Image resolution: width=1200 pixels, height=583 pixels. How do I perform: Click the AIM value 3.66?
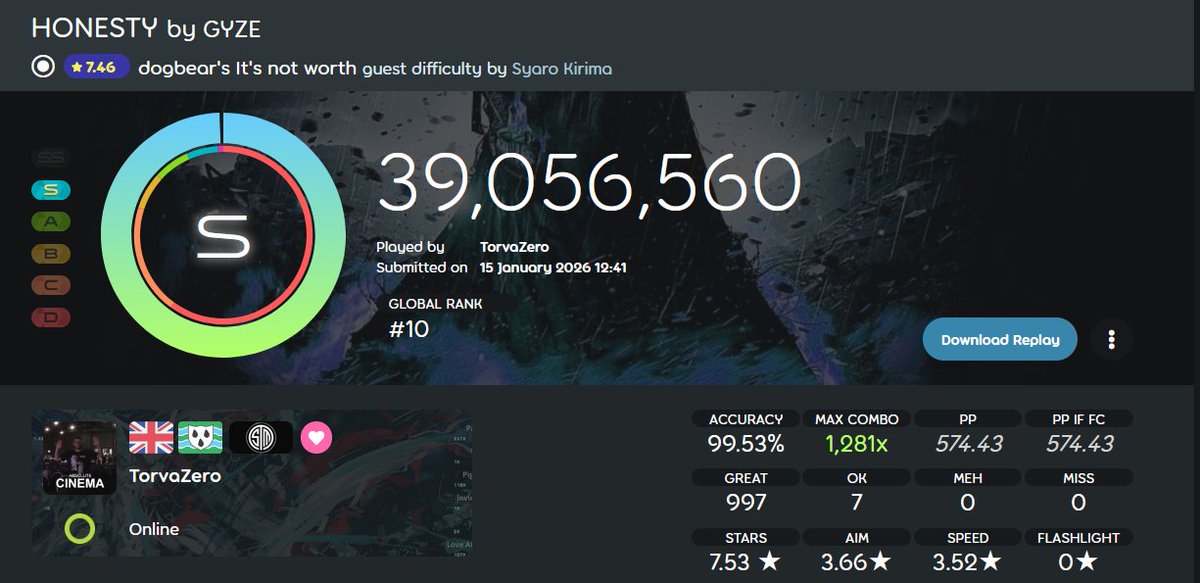[x=857, y=562]
